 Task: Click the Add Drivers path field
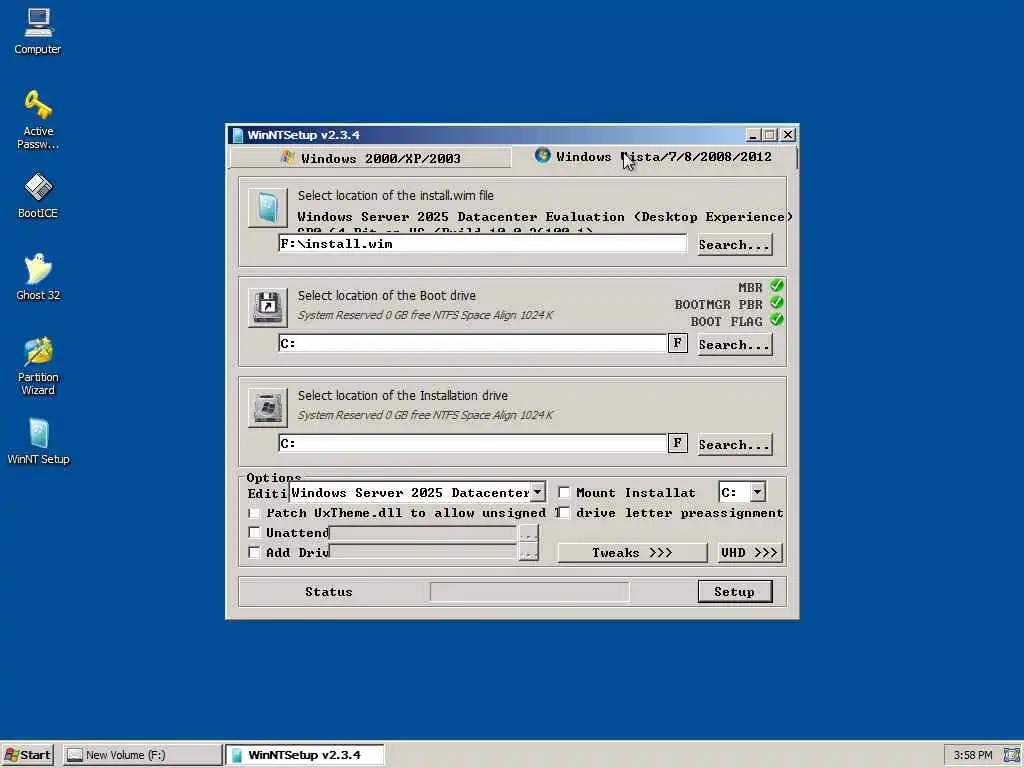click(424, 552)
